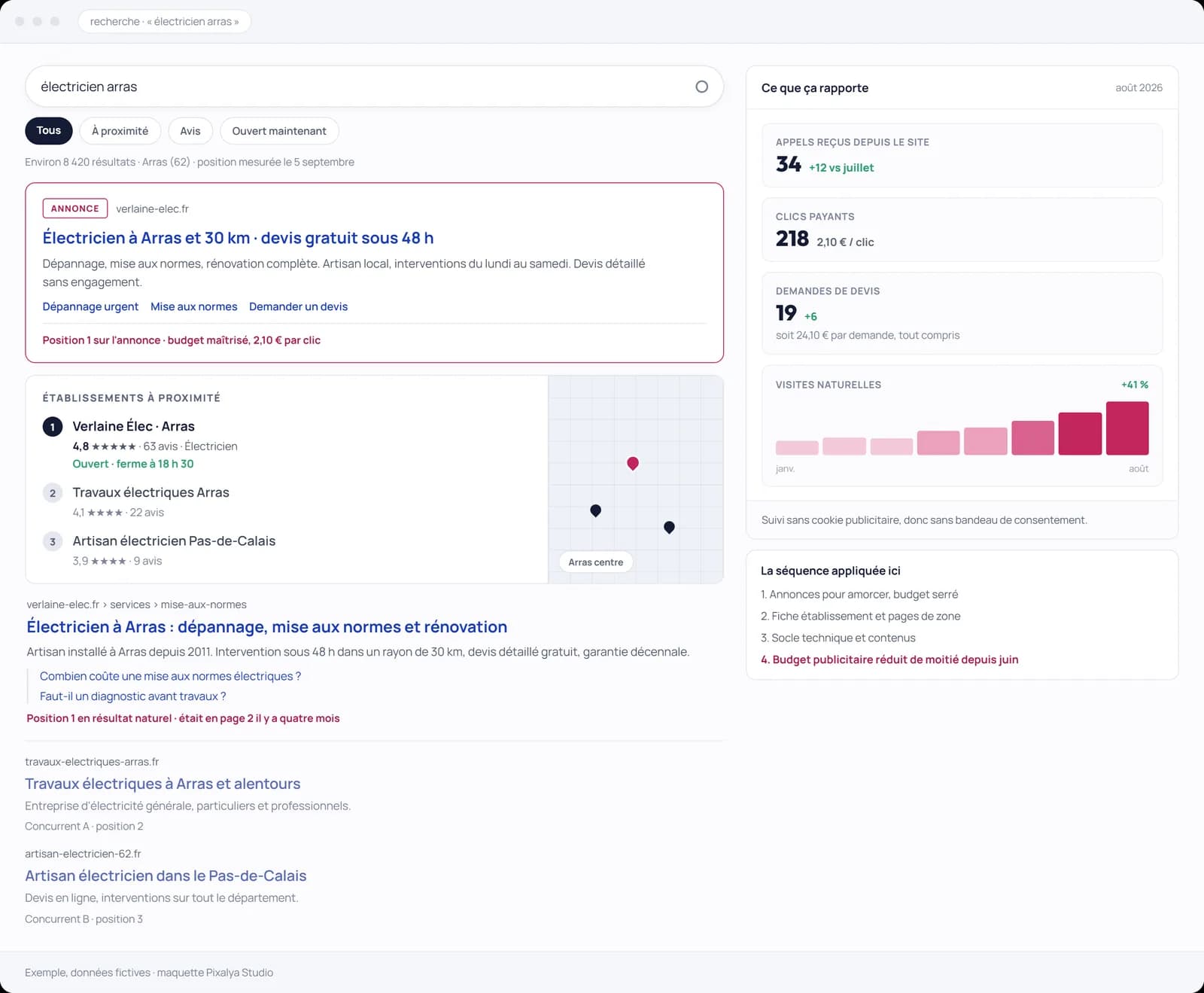The width and height of the screenshot is (1204, 993).
Task: Click the address bar recherche électricien arras
Action: 164,21
